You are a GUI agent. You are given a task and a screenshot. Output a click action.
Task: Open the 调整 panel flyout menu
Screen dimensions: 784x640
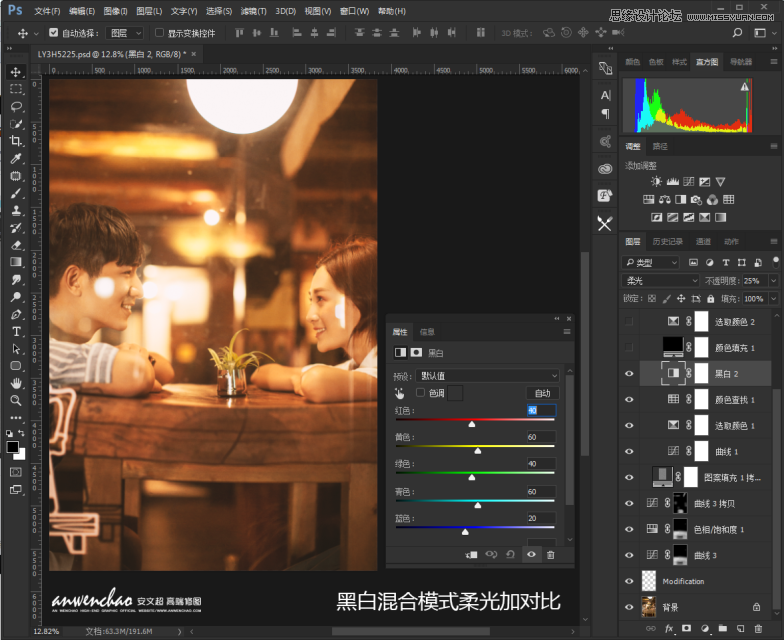[x=774, y=146]
